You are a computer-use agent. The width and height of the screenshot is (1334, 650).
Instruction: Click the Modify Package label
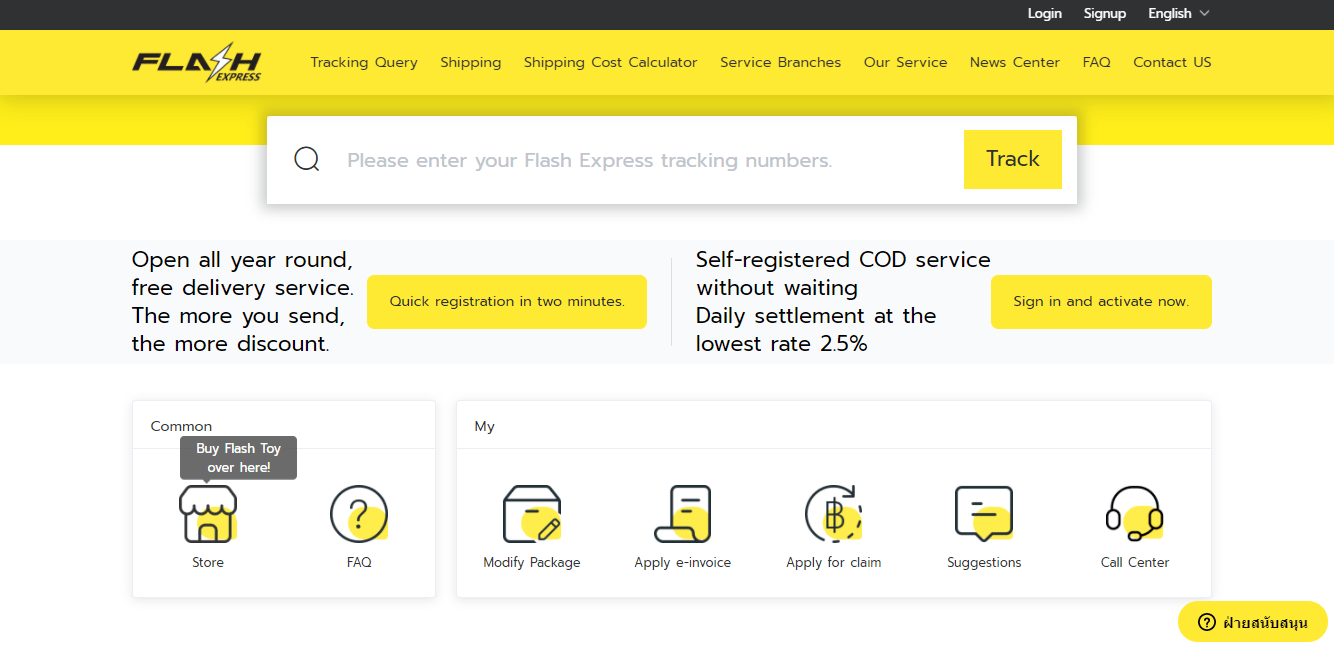[532, 563]
